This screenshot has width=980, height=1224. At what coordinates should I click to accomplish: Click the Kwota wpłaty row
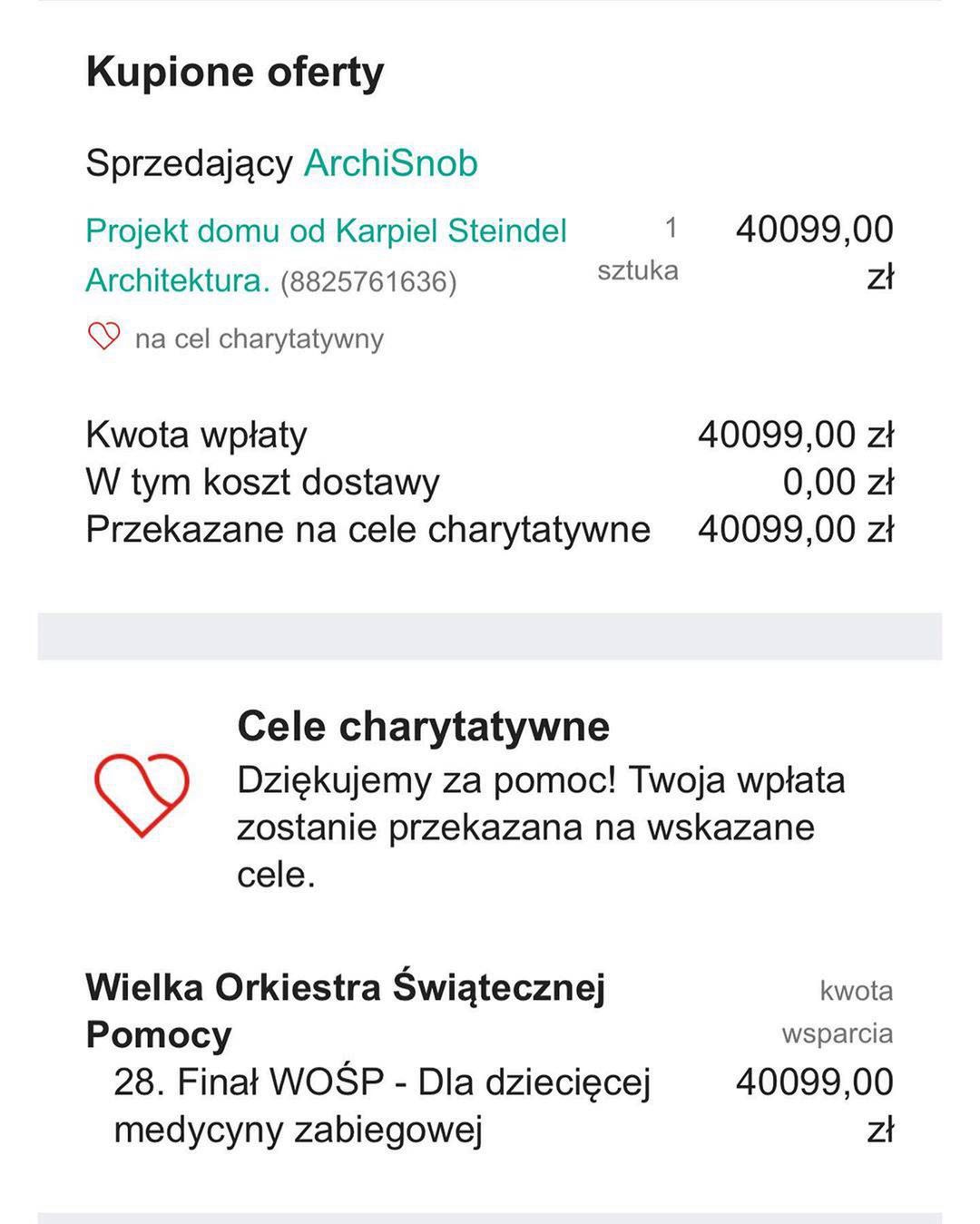click(490, 435)
